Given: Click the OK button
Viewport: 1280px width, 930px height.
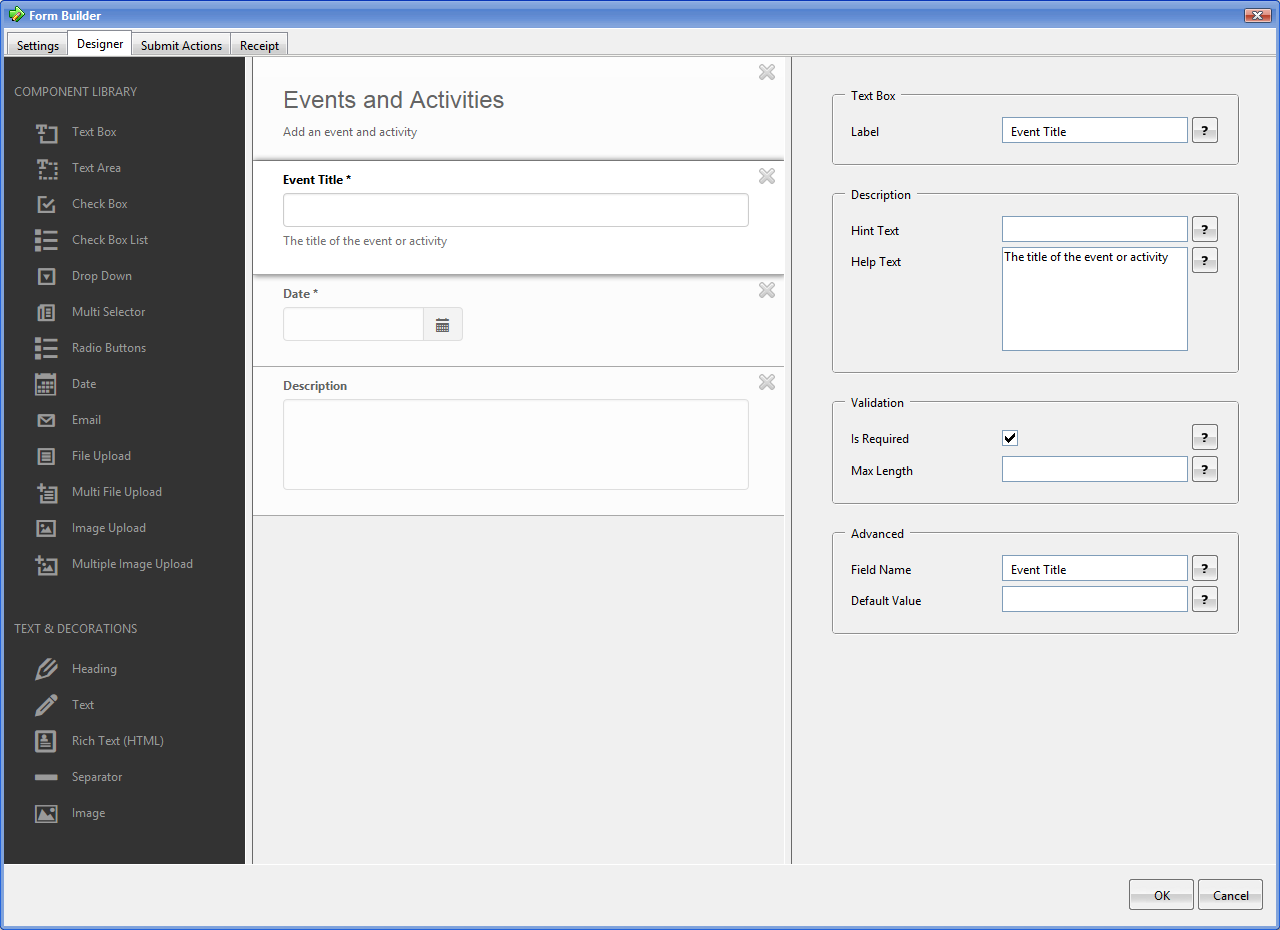Looking at the screenshot, I should pyautogui.click(x=1161, y=894).
